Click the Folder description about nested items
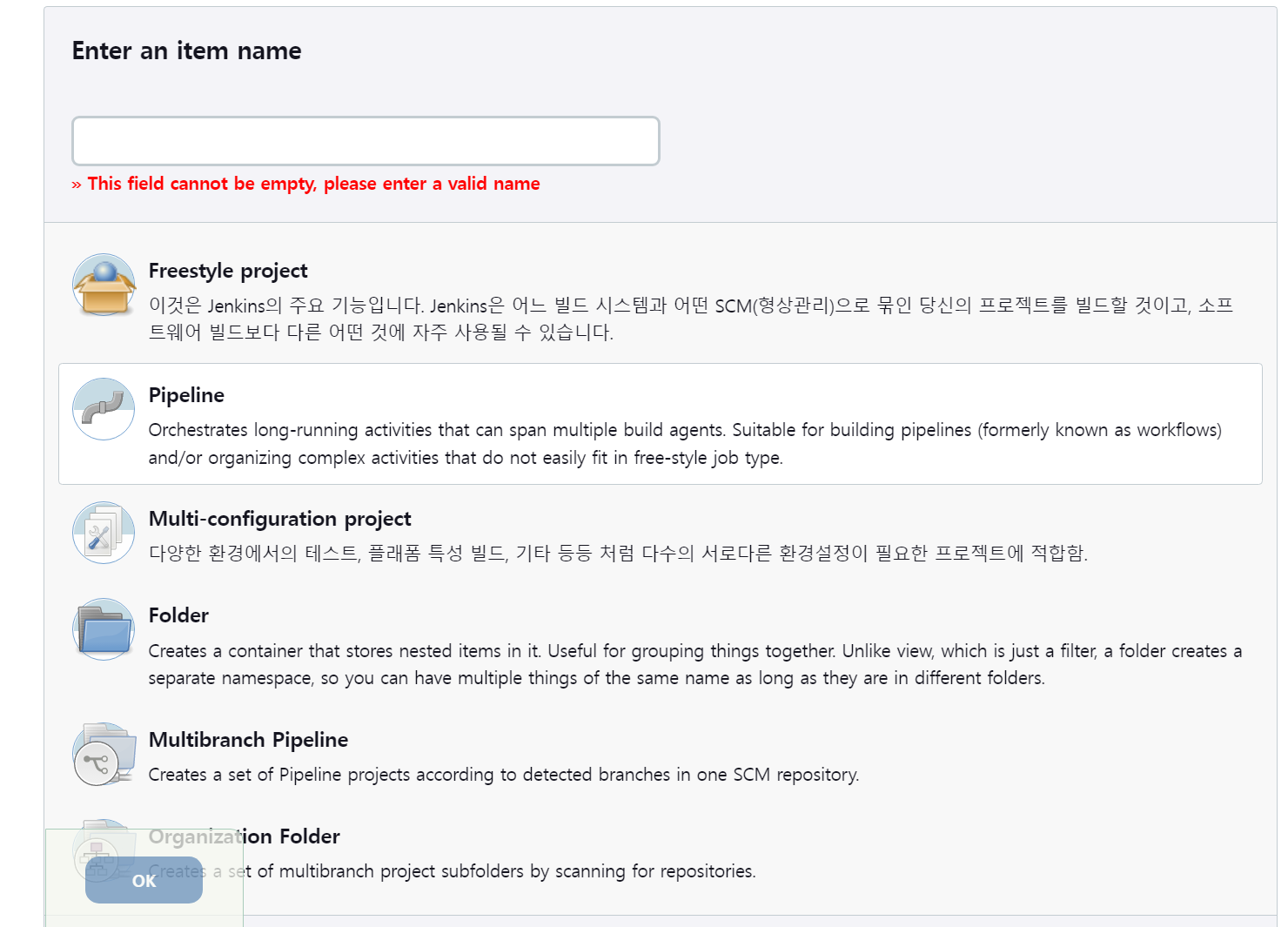Image resolution: width=1288 pixels, height=927 pixels. coord(695,664)
